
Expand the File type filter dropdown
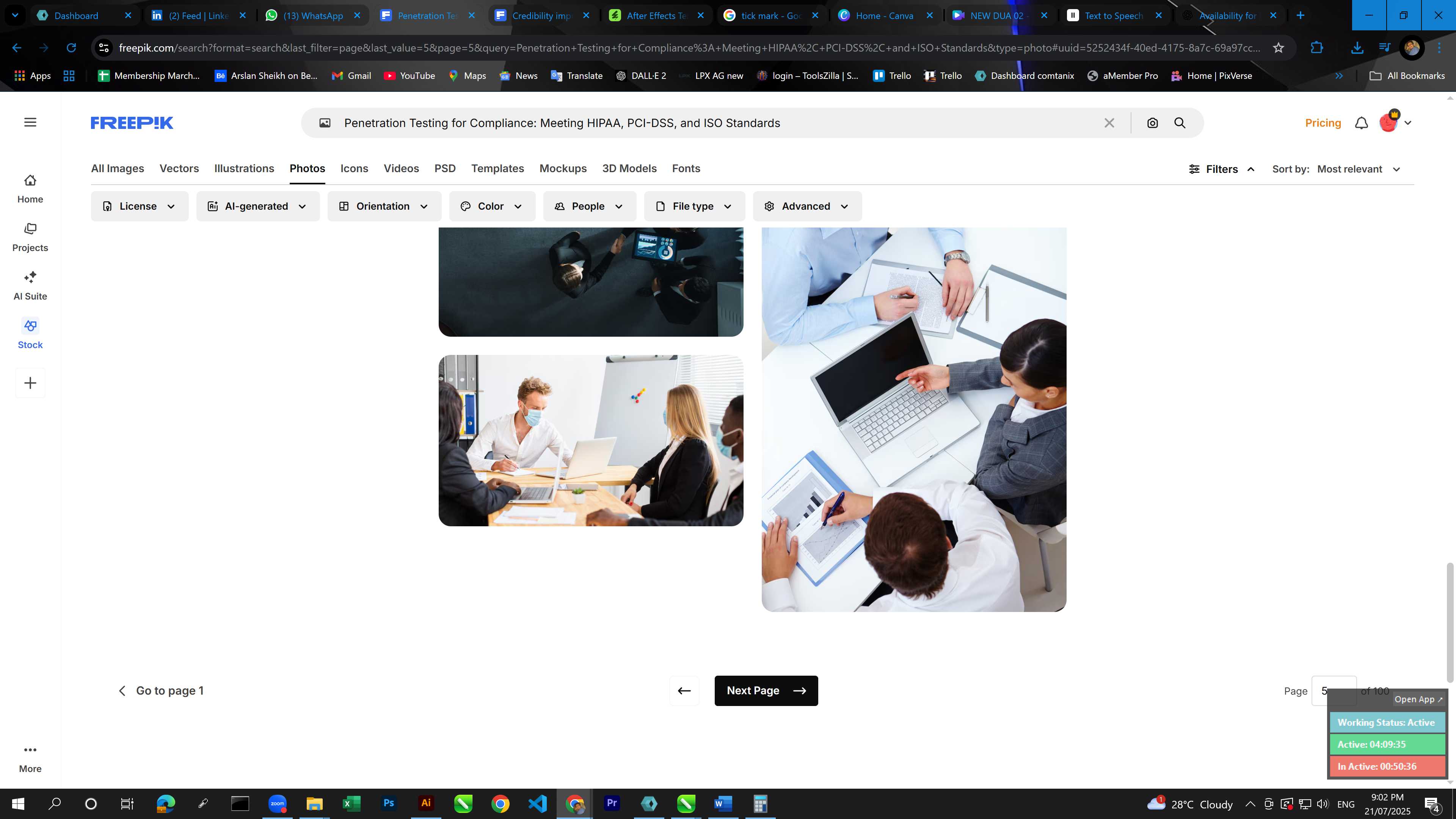coord(694,206)
